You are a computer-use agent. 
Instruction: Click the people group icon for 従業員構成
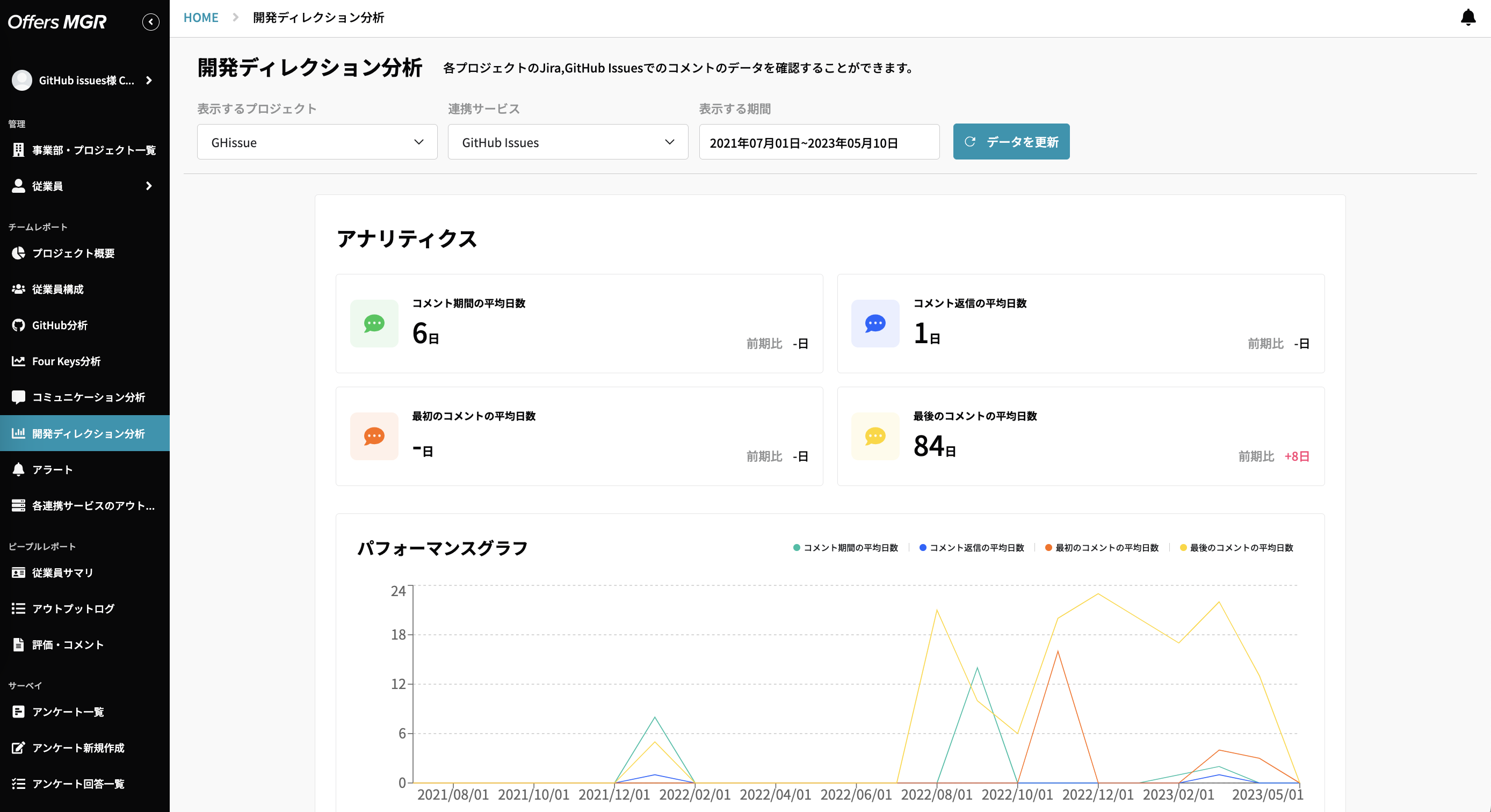pos(18,289)
